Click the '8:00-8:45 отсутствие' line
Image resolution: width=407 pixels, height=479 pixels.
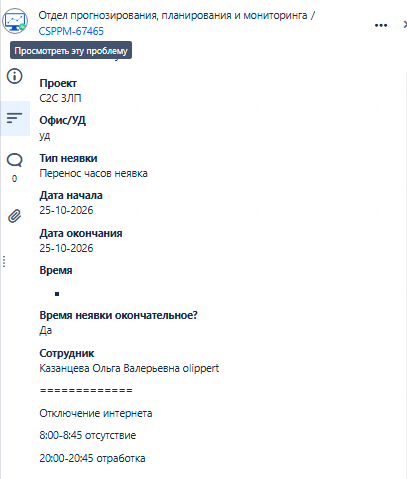[x=88, y=435]
